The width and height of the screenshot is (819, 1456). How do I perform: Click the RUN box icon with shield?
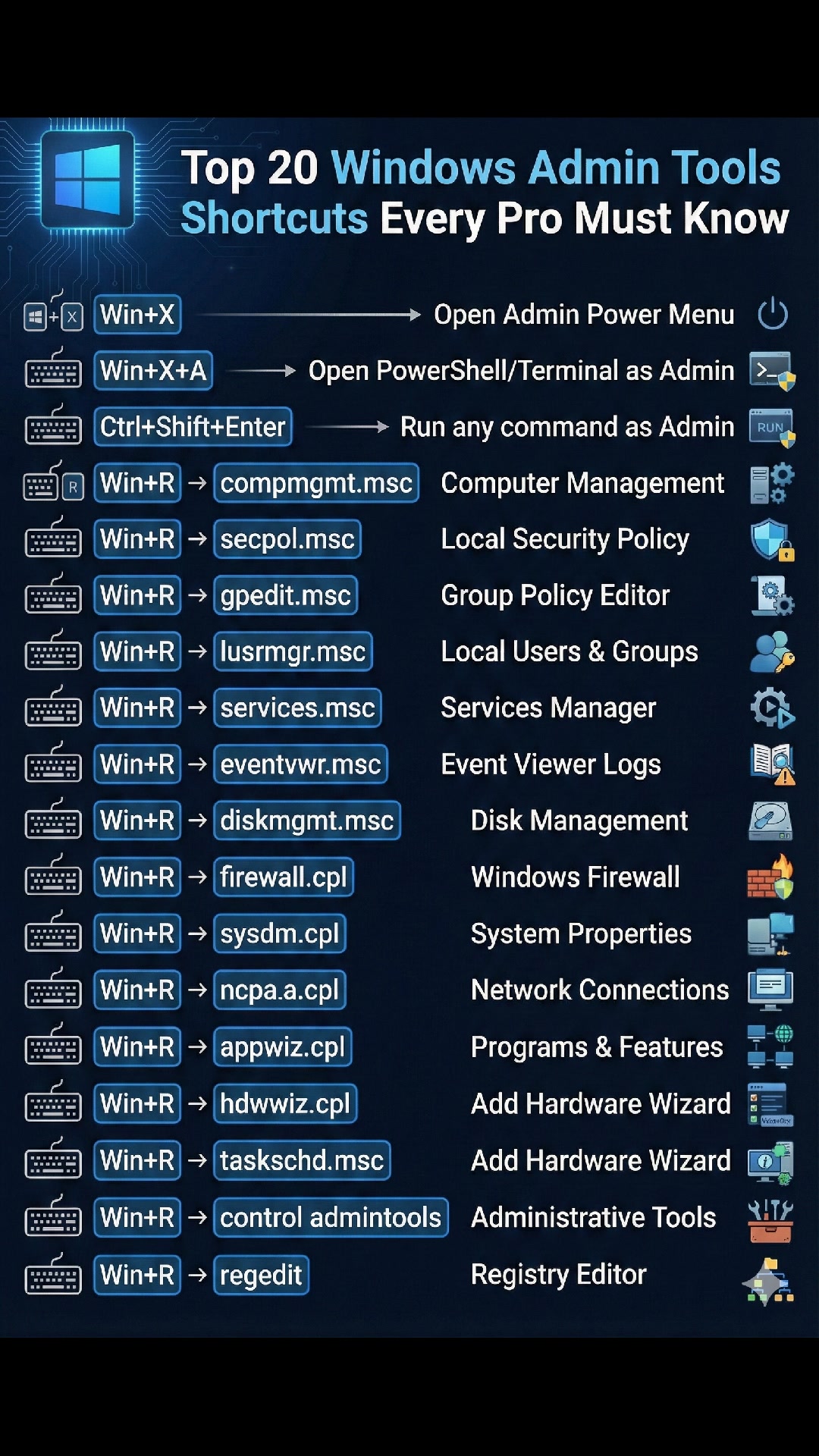[772, 428]
